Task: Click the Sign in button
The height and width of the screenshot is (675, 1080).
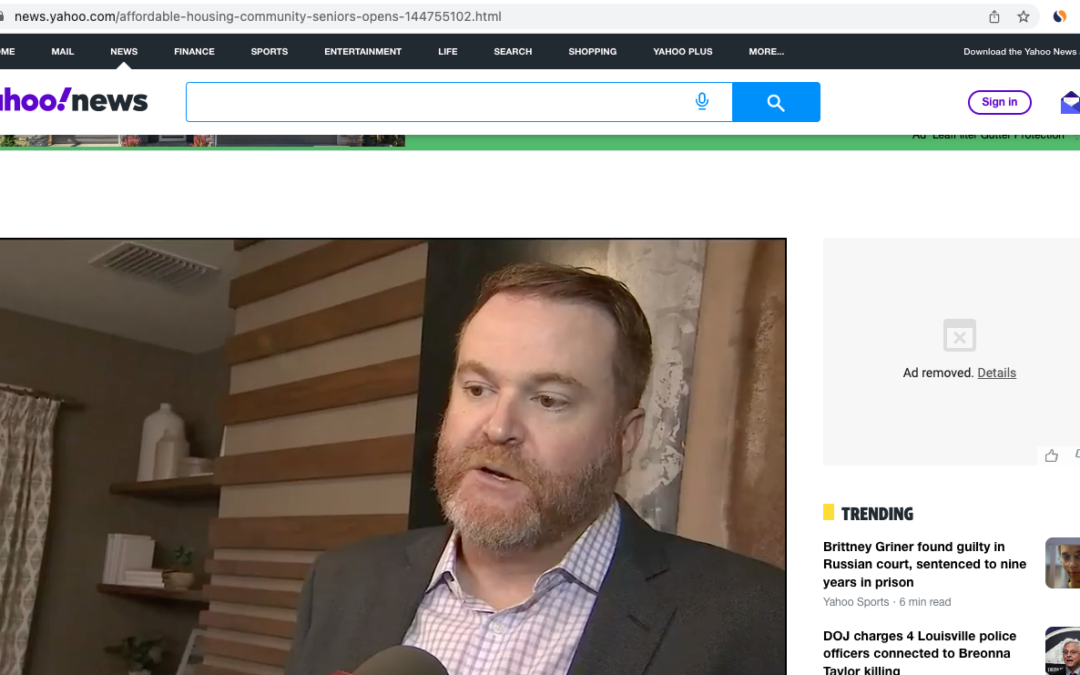Action: (999, 102)
